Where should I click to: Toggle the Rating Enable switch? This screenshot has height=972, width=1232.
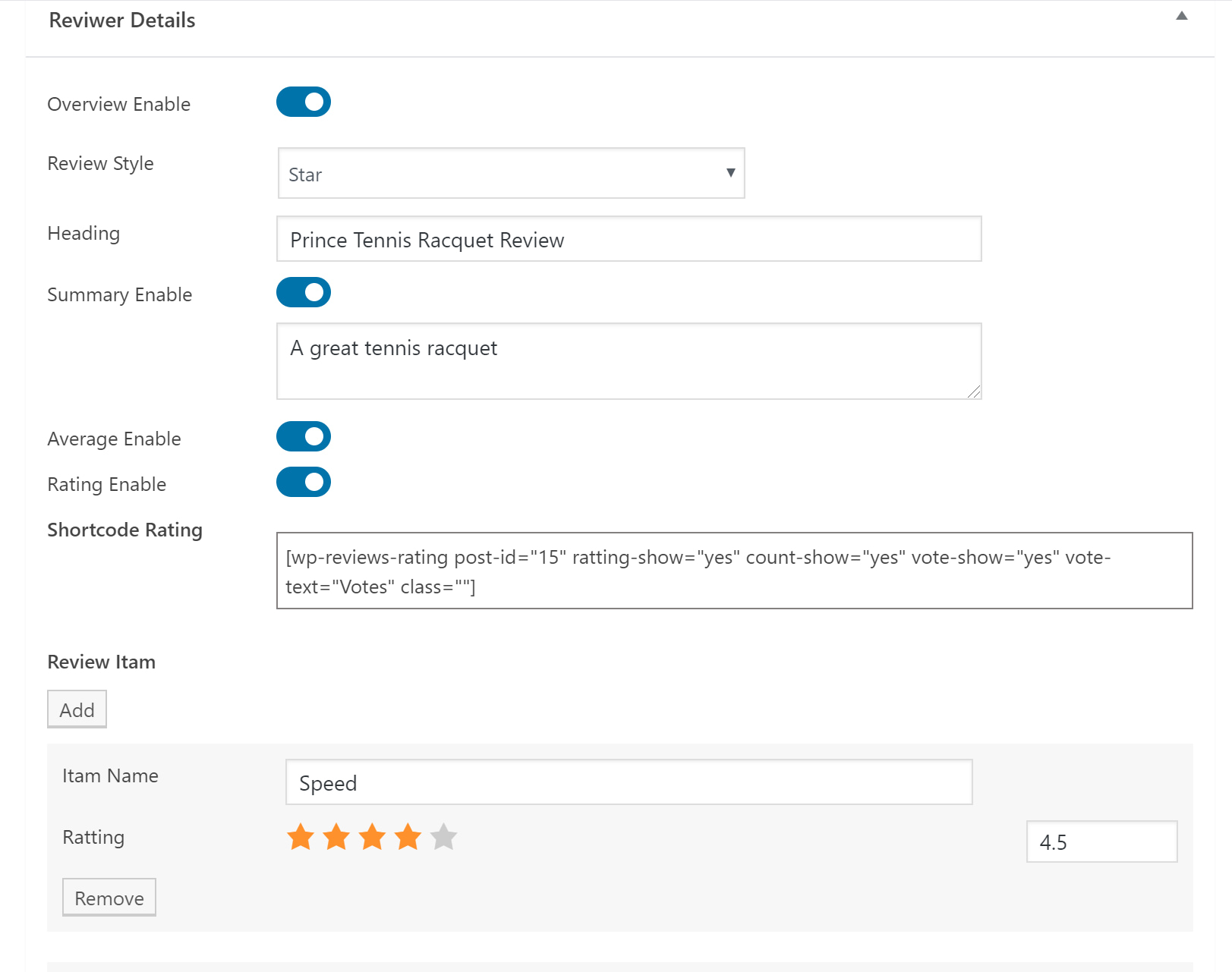tap(304, 482)
